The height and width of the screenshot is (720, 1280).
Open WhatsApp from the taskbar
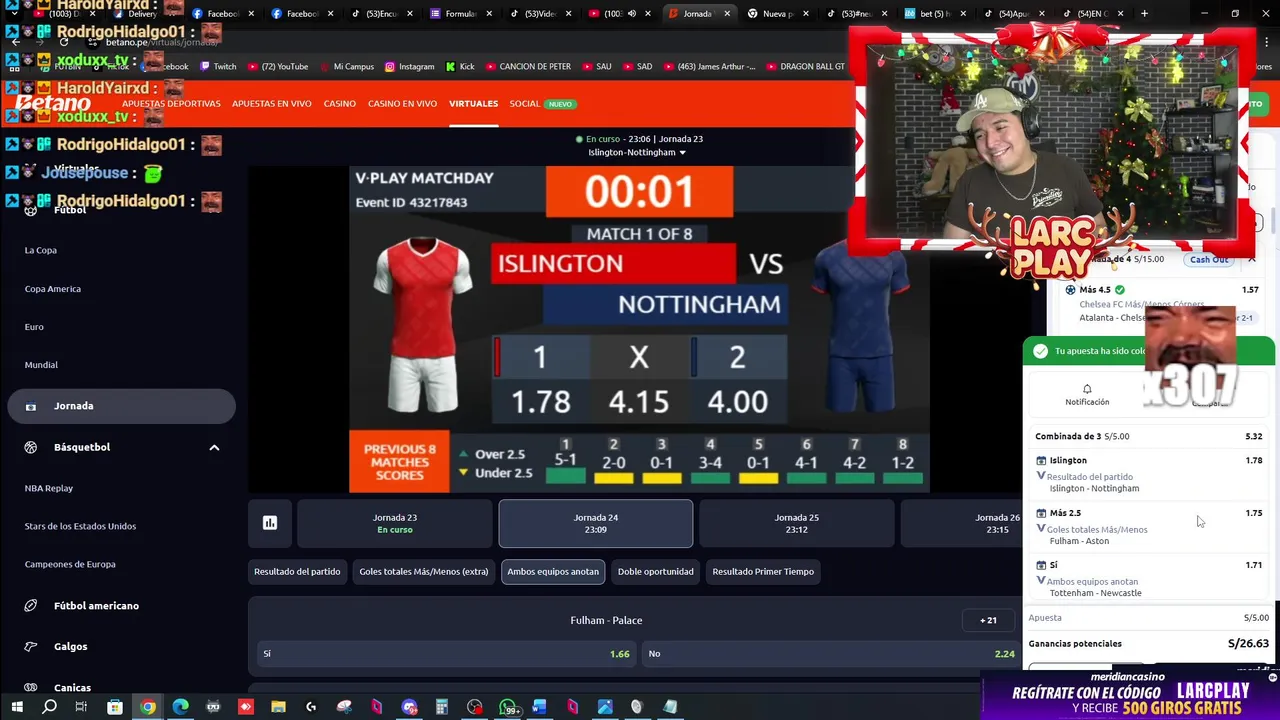pyautogui.click(x=507, y=707)
